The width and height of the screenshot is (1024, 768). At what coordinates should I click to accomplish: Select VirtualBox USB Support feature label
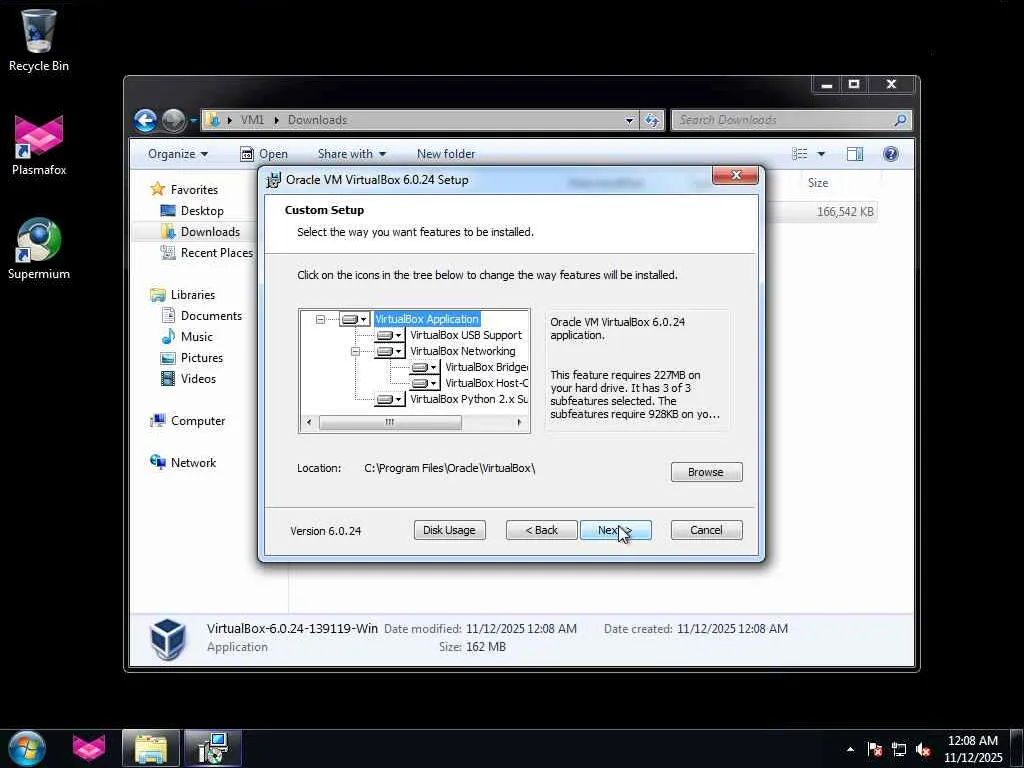[x=466, y=335]
